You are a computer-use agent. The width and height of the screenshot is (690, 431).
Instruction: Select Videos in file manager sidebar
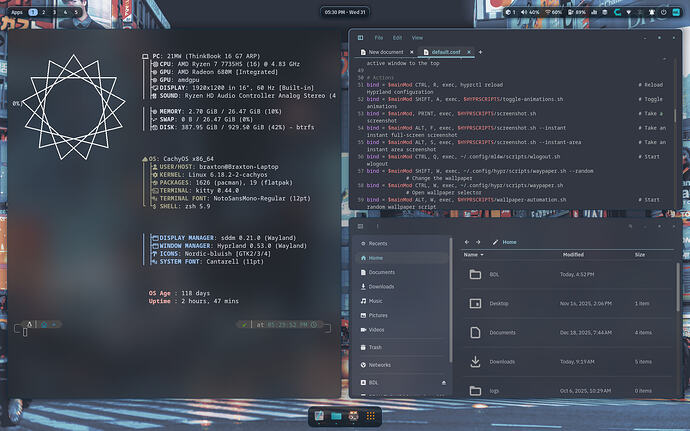[x=401, y=330]
